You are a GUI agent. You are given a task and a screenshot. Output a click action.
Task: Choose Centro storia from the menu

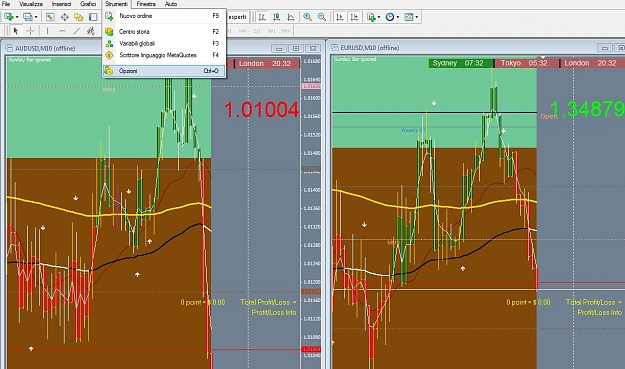coord(164,31)
